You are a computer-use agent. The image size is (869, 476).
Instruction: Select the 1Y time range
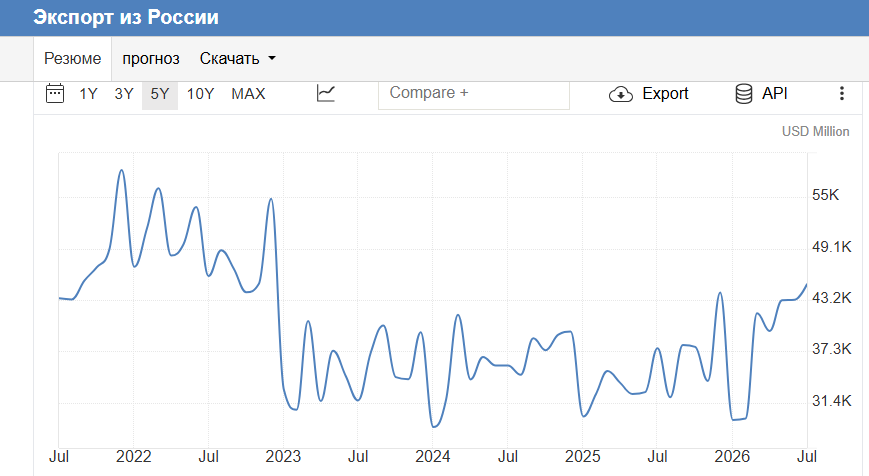pos(88,94)
